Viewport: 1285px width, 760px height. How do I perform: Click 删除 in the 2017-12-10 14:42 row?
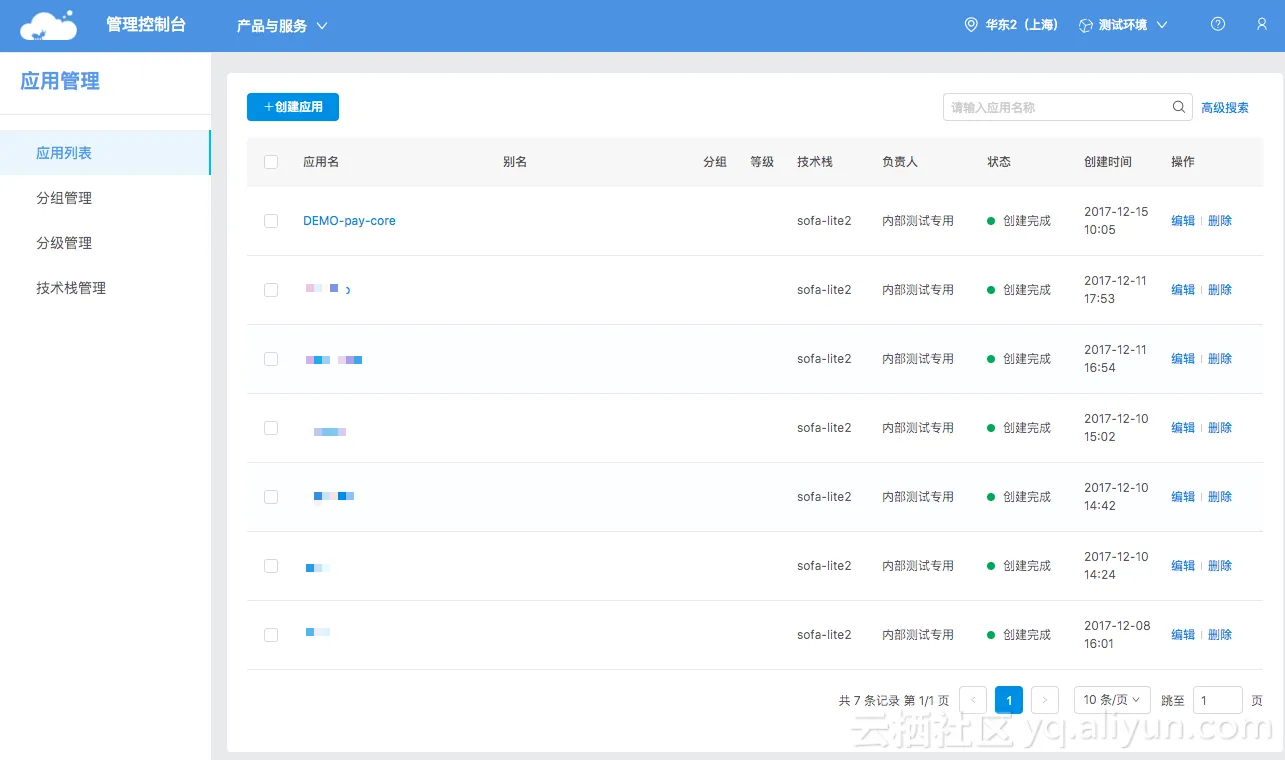[1220, 497]
